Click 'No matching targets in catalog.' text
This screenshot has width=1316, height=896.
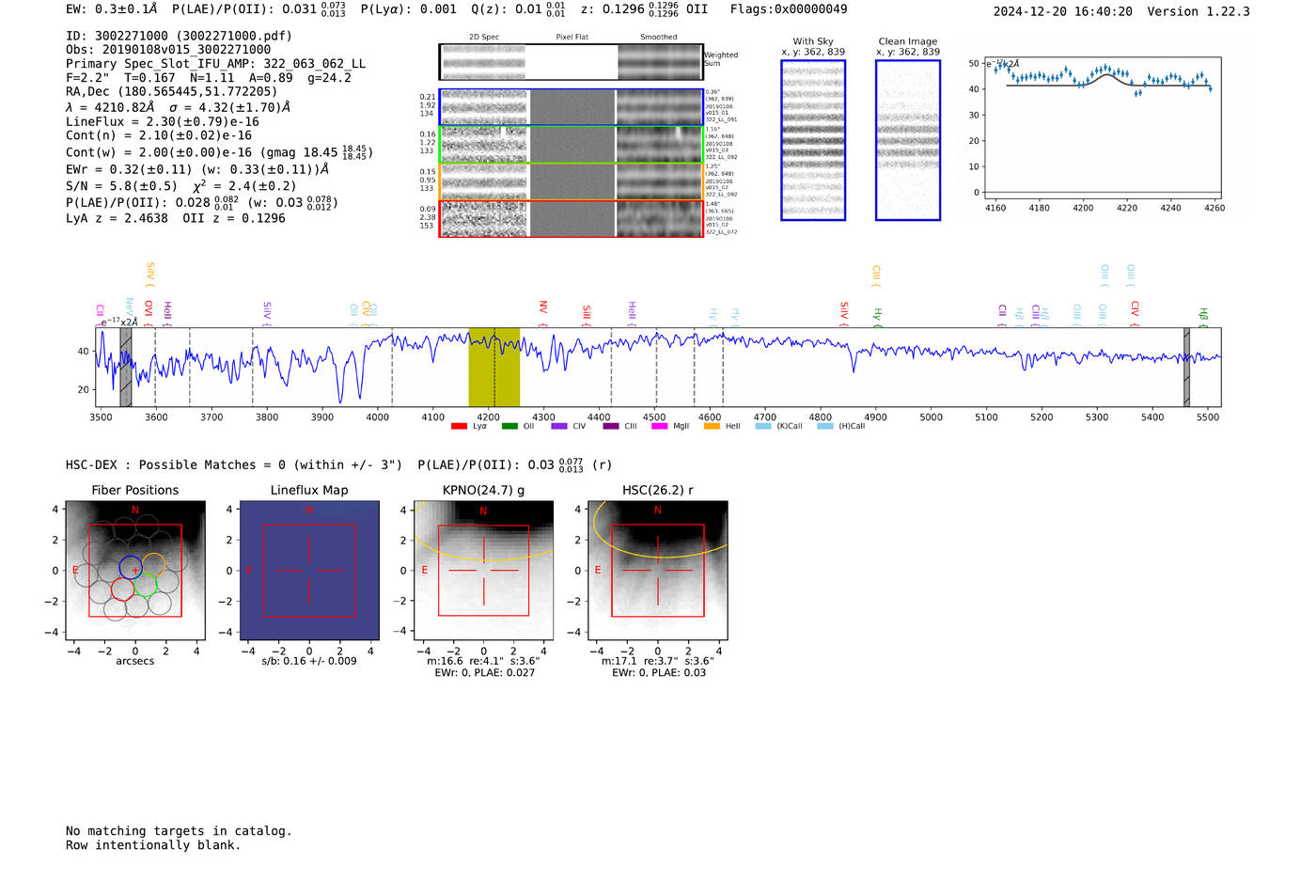(179, 831)
